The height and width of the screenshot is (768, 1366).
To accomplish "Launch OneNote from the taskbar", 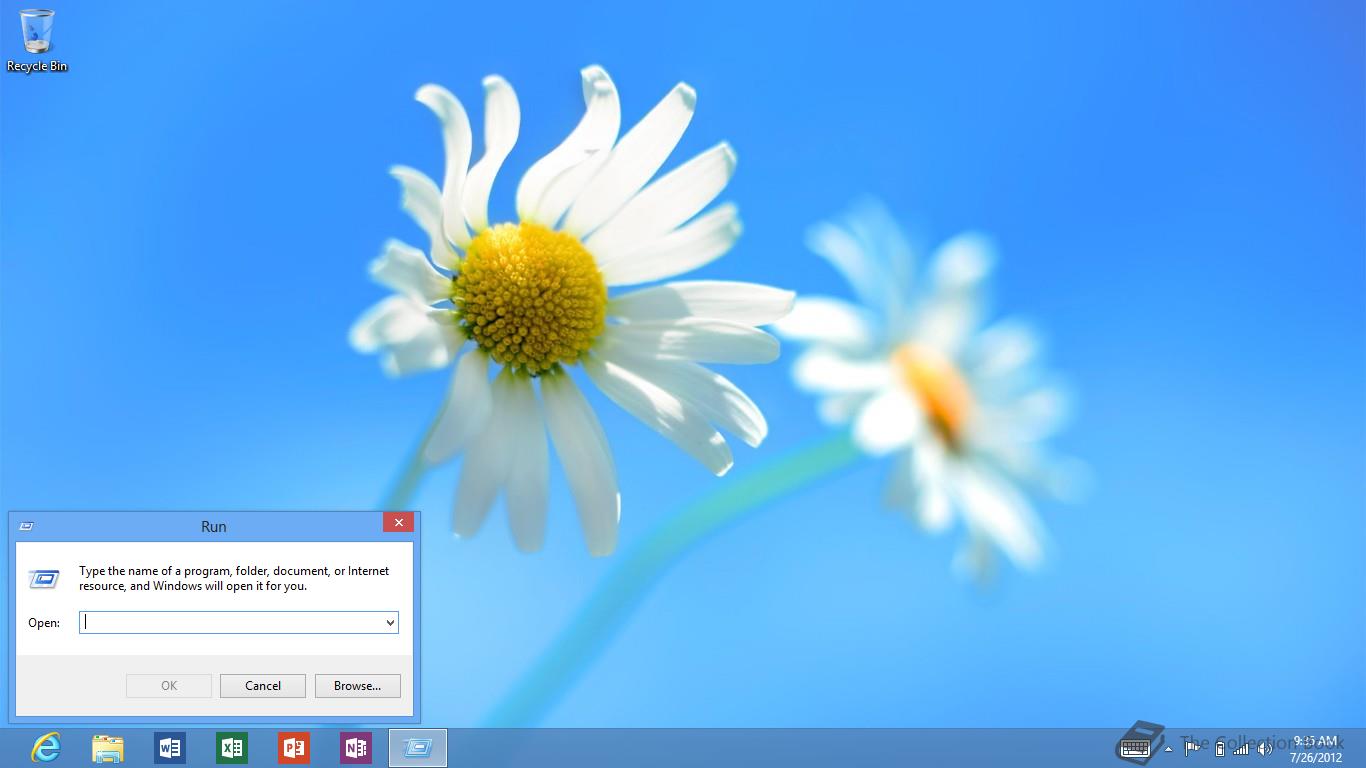I will [356, 747].
